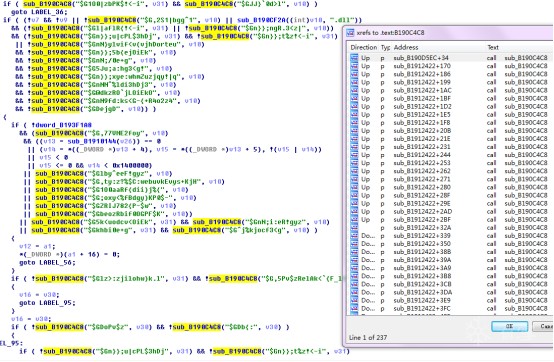
Task: Click the xref icon in row sub_B1912422+1E5
Action: (x=354, y=115)
